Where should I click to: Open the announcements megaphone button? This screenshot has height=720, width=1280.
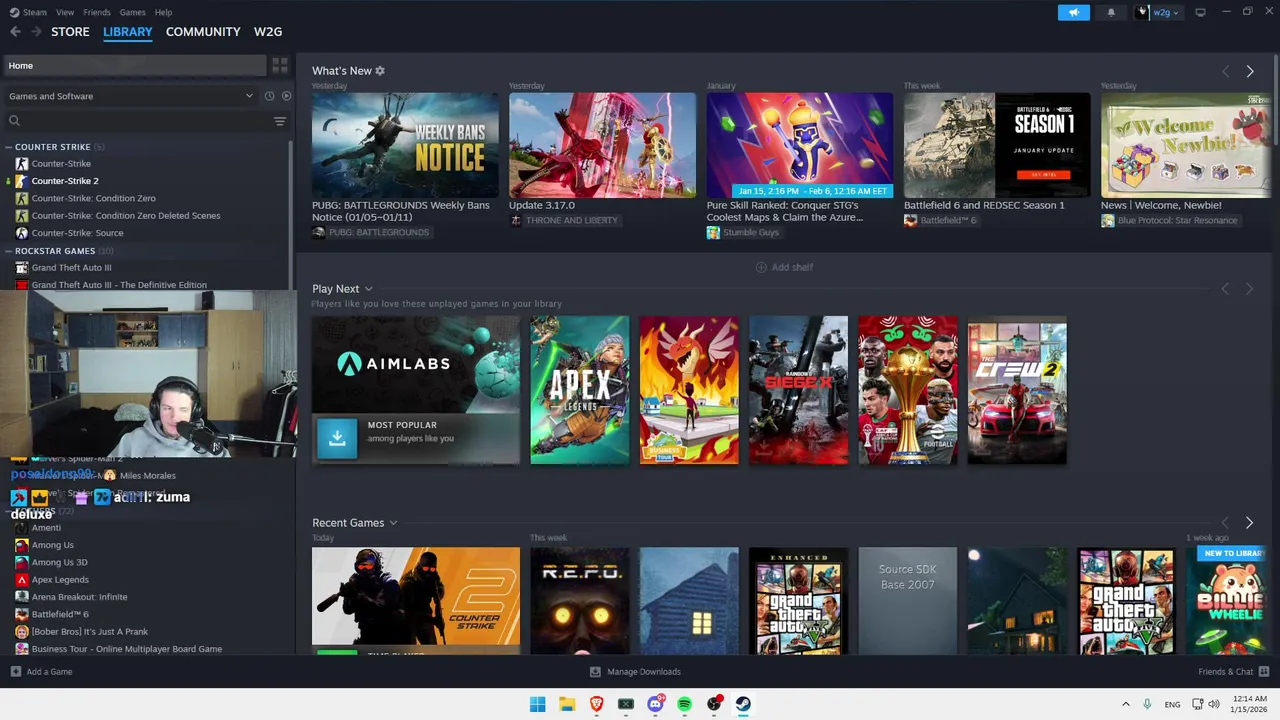[x=1073, y=12]
